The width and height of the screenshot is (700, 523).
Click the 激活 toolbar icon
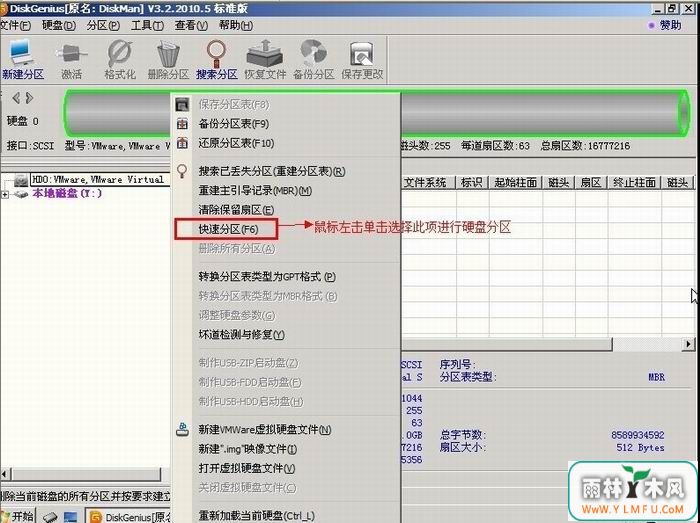coord(71,53)
